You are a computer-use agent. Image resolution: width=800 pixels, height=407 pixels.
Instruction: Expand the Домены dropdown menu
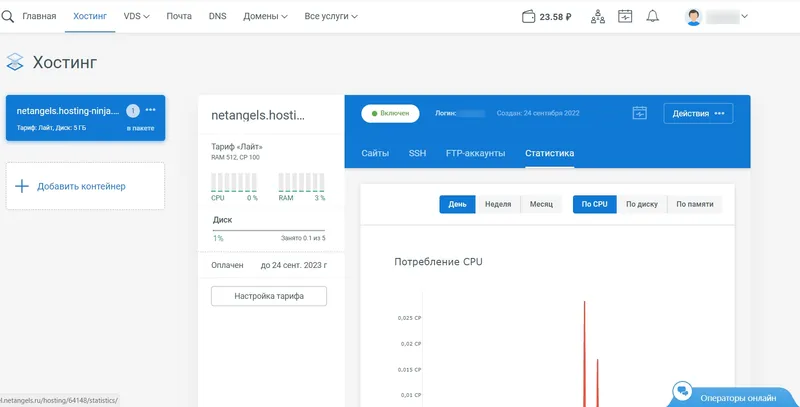pyautogui.click(x=265, y=16)
